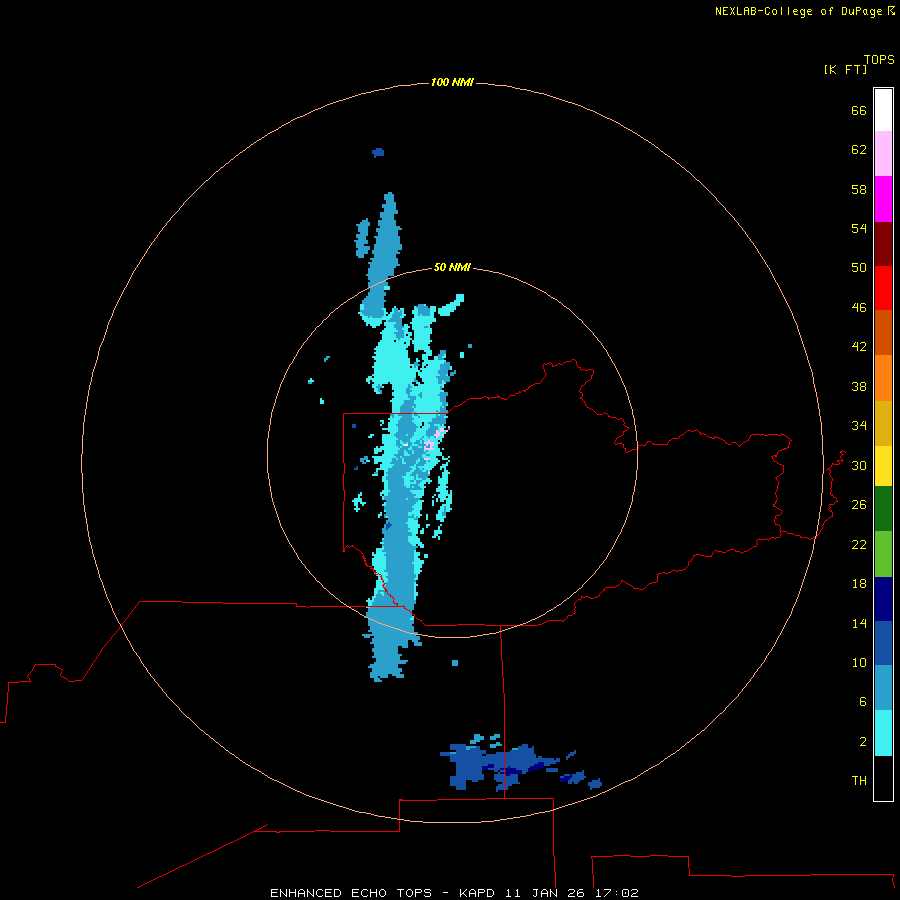Click the ENHANCED ECHO TOPS caption

tap(351, 893)
